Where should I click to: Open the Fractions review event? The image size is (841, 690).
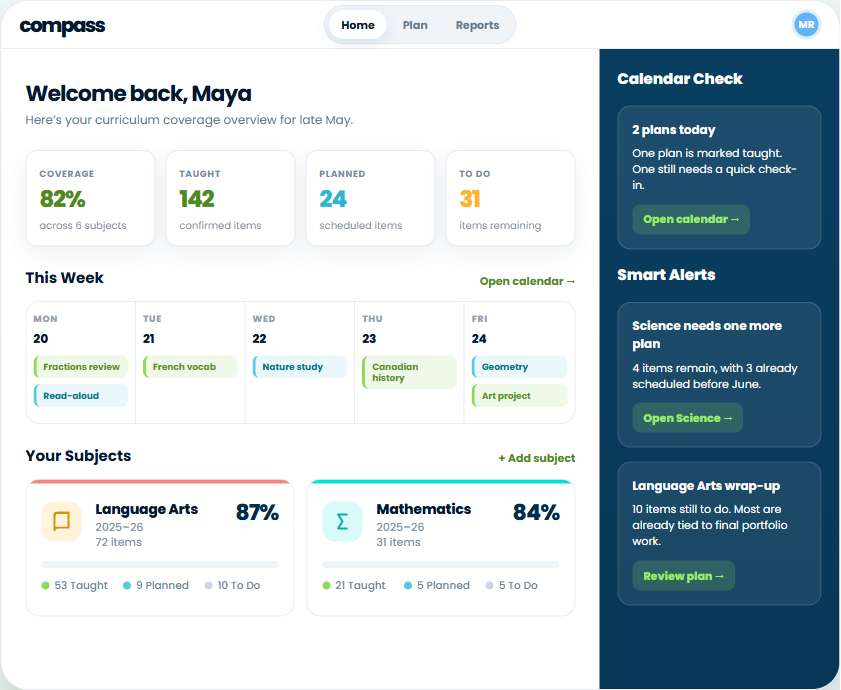point(81,367)
